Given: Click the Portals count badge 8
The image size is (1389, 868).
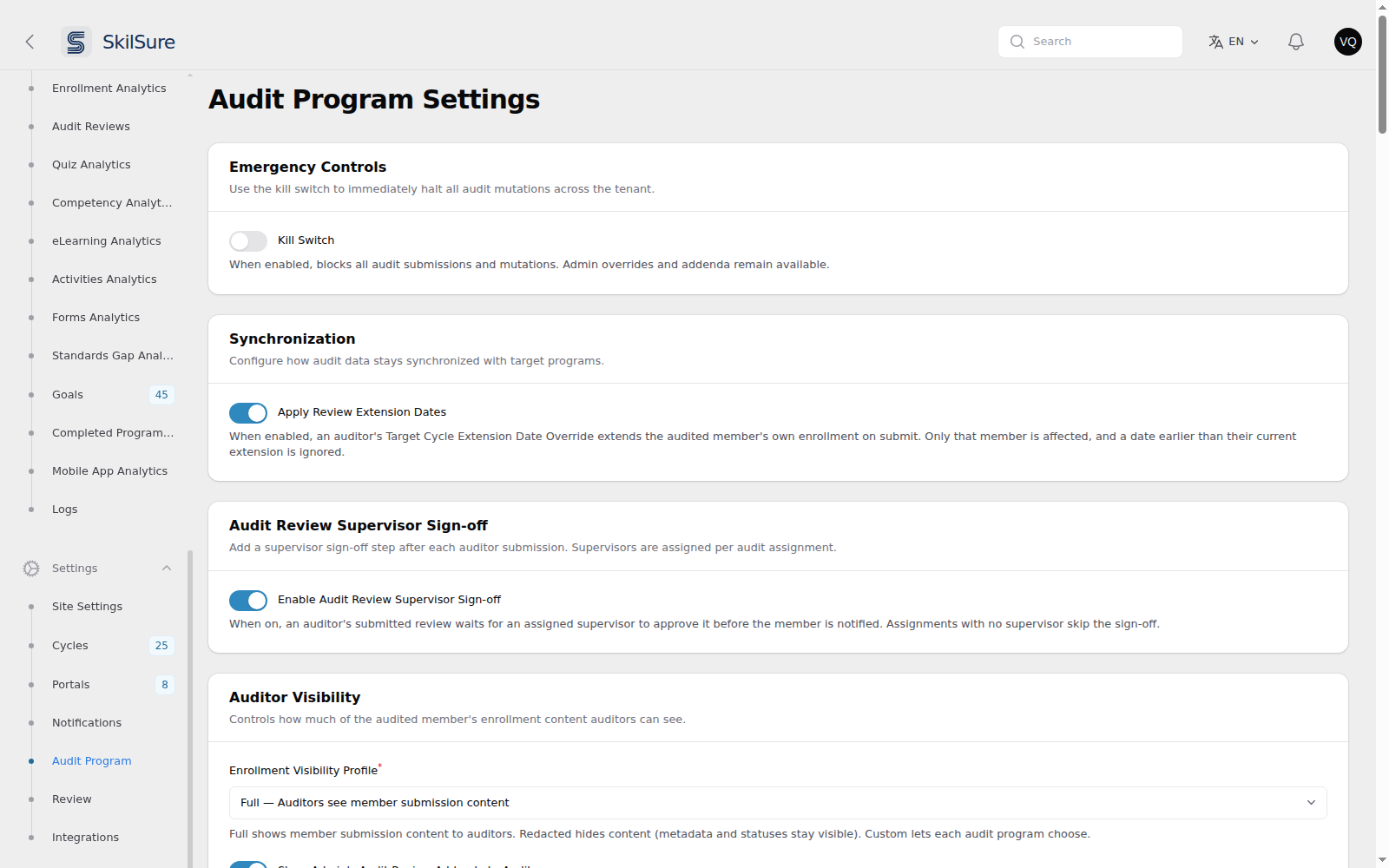Looking at the screenshot, I should (x=165, y=685).
